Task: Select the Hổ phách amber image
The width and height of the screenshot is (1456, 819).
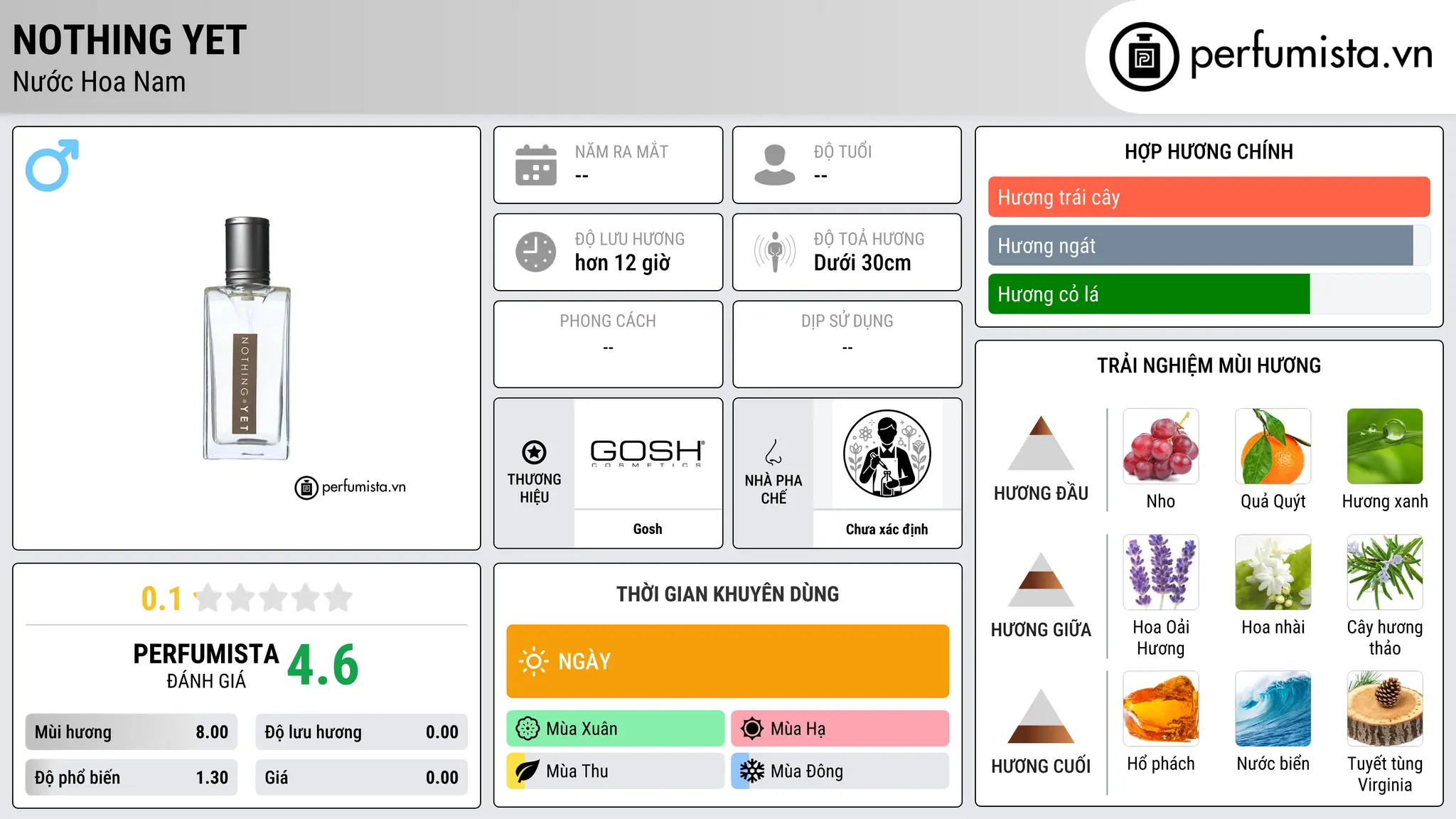Action: (1161, 709)
